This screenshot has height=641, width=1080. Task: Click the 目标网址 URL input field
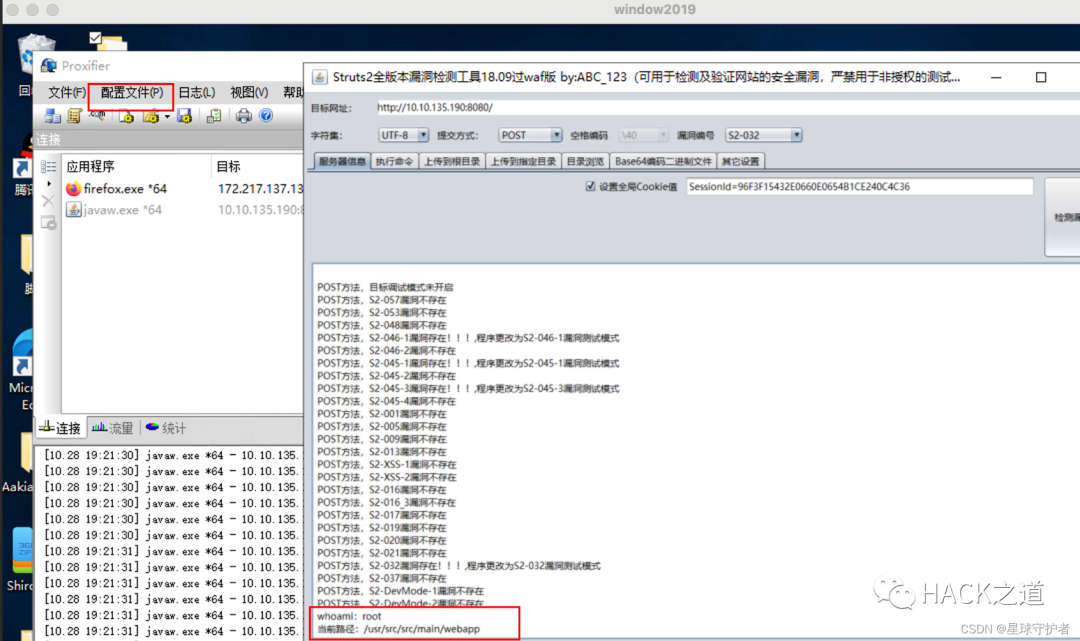(x=727, y=107)
